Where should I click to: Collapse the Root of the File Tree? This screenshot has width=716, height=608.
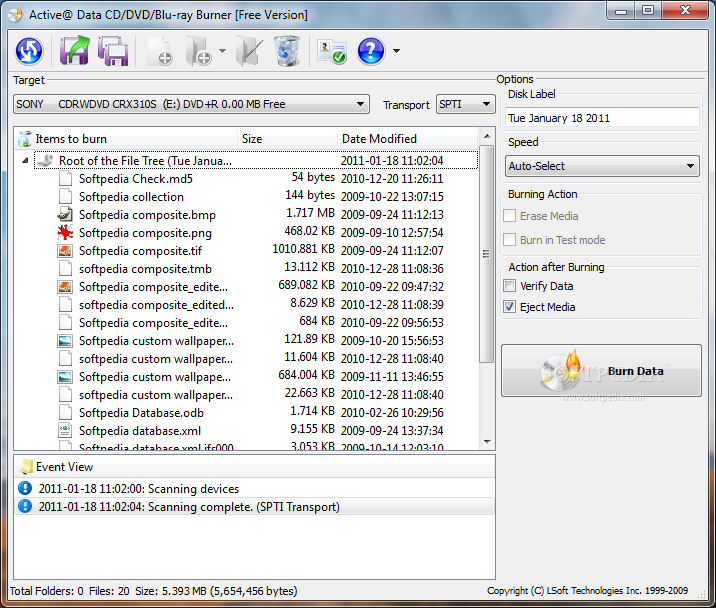[x=25, y=160]
